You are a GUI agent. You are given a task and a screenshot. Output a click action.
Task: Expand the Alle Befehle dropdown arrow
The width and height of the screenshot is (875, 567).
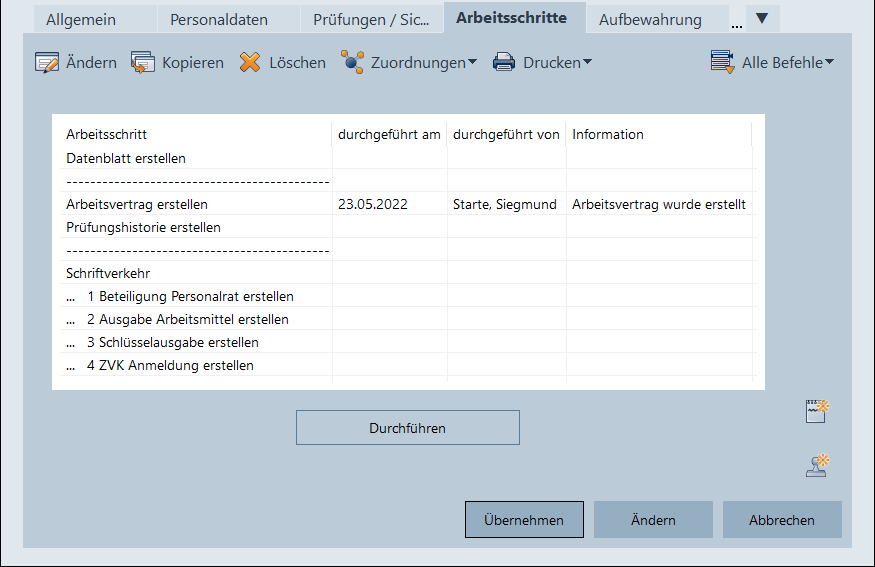[x=829, y=63]
